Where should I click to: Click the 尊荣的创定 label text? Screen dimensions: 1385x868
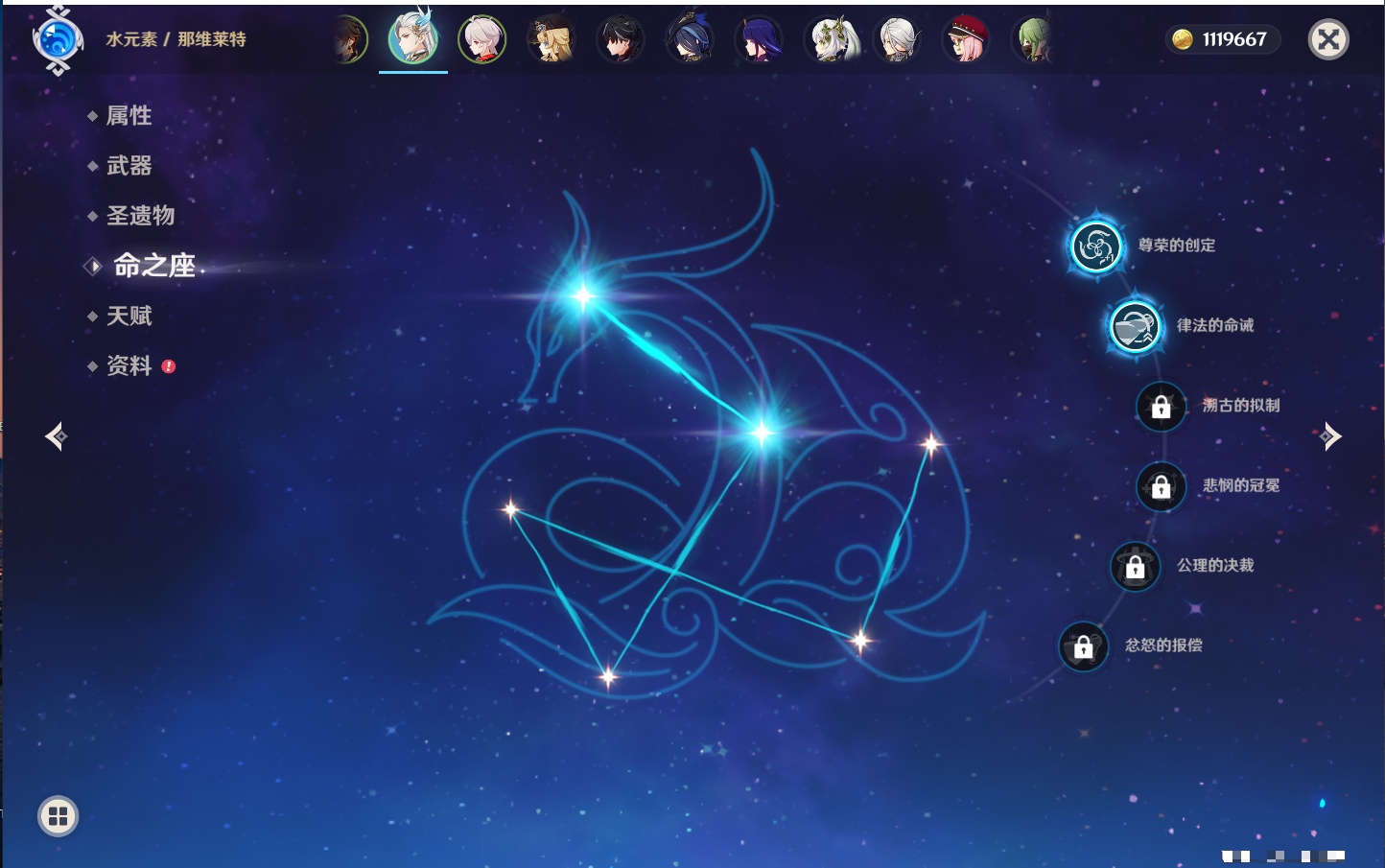pos(1177,246)
